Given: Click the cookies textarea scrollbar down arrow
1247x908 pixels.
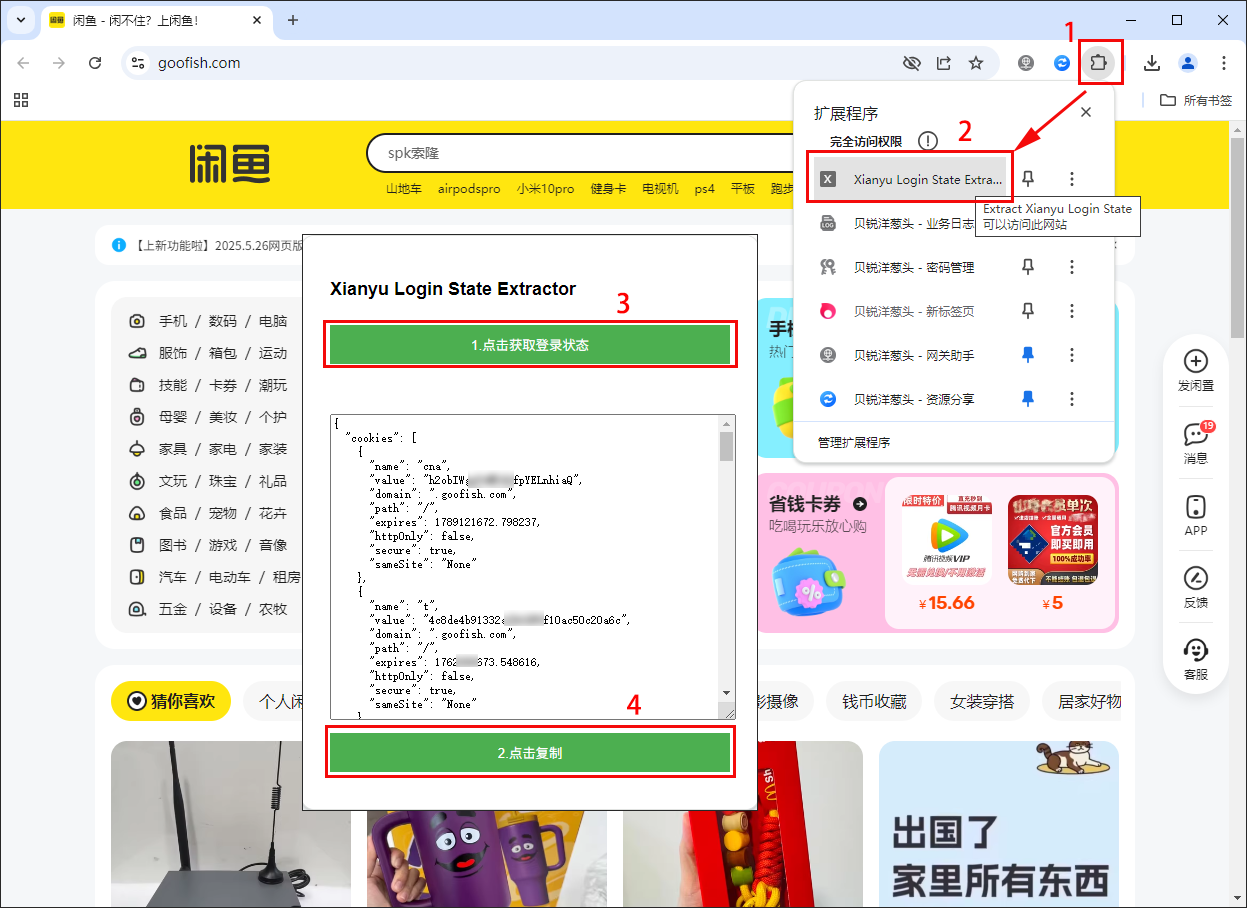Looking at the screenshot, I should tap(727, 693).
